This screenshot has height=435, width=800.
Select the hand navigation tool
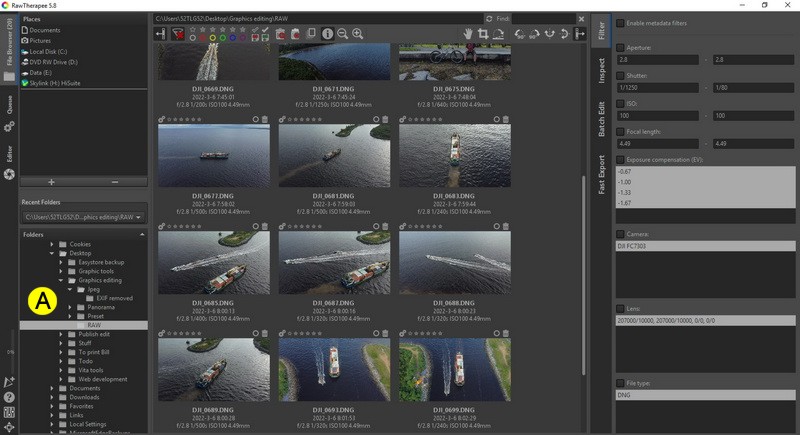[x=467, y=34]
